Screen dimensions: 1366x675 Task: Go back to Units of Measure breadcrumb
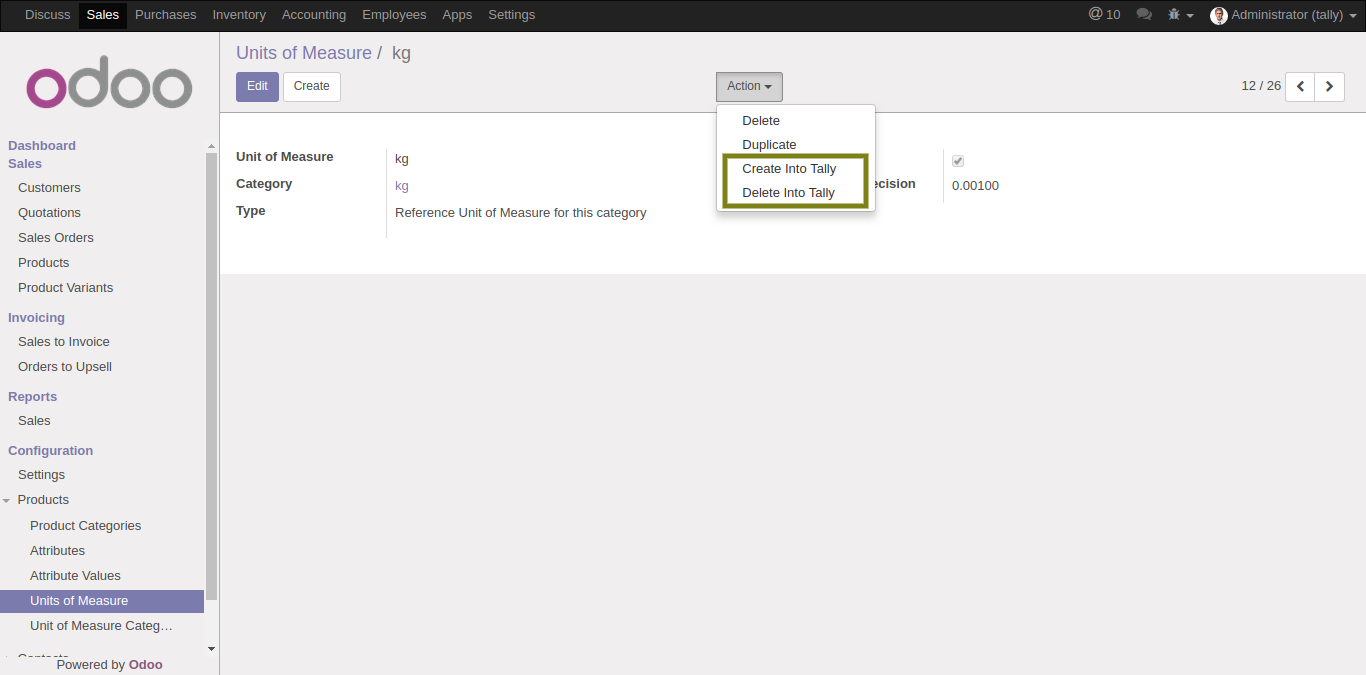click(304, 53)
